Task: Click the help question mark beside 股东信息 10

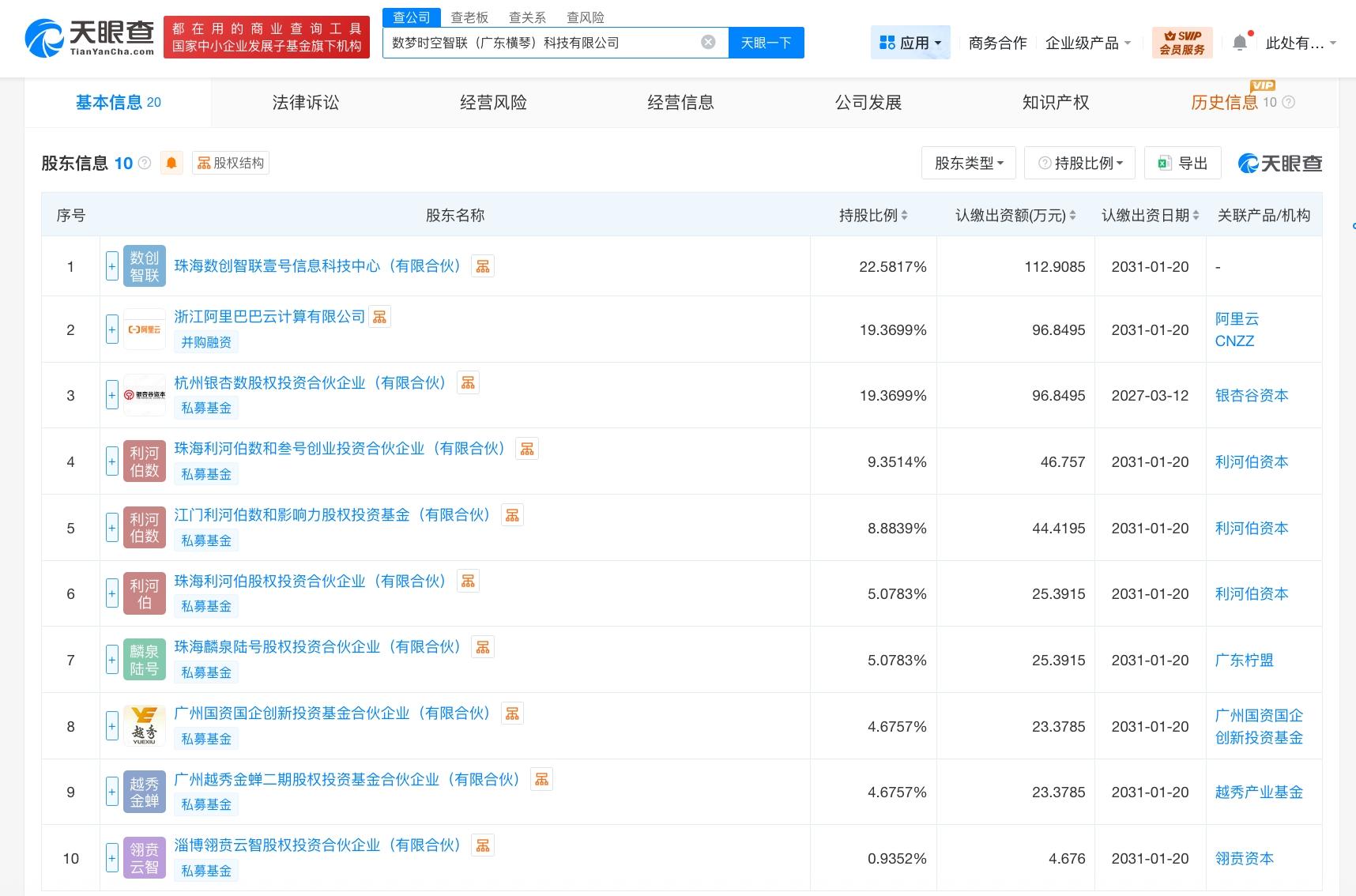Action: point(145,164)
